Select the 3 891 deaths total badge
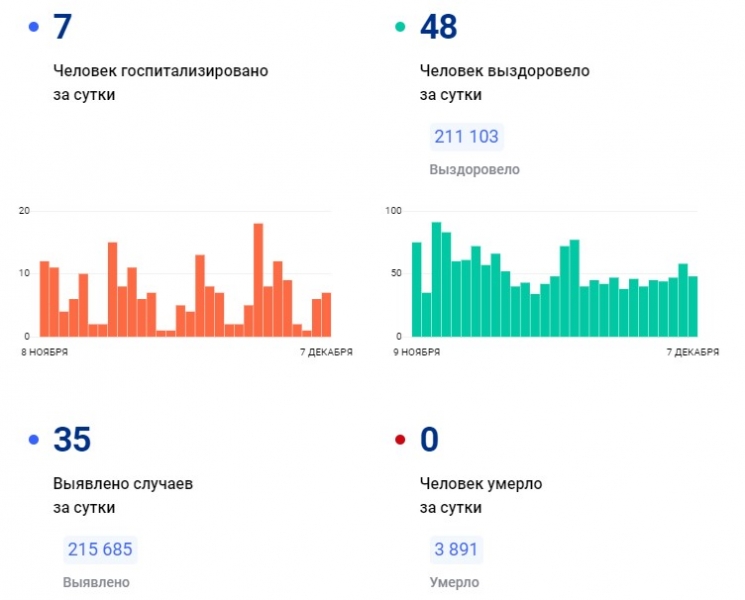The image size is (745, 600). click(455, 549)
